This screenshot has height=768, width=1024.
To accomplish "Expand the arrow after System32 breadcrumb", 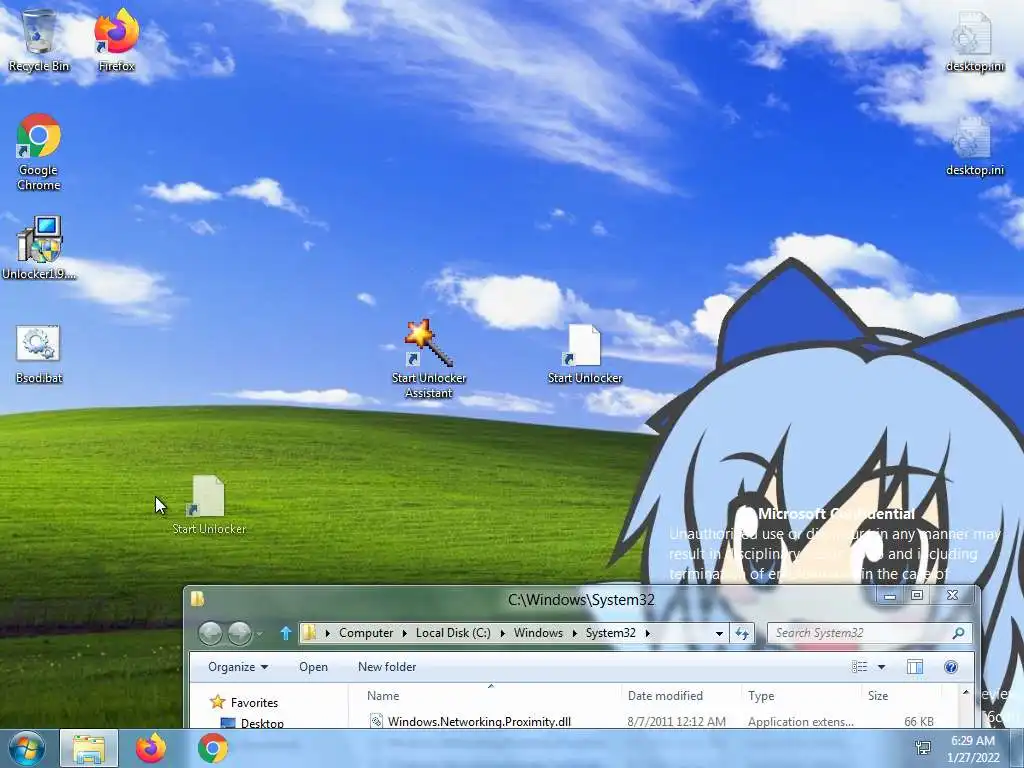I will 647,633.
